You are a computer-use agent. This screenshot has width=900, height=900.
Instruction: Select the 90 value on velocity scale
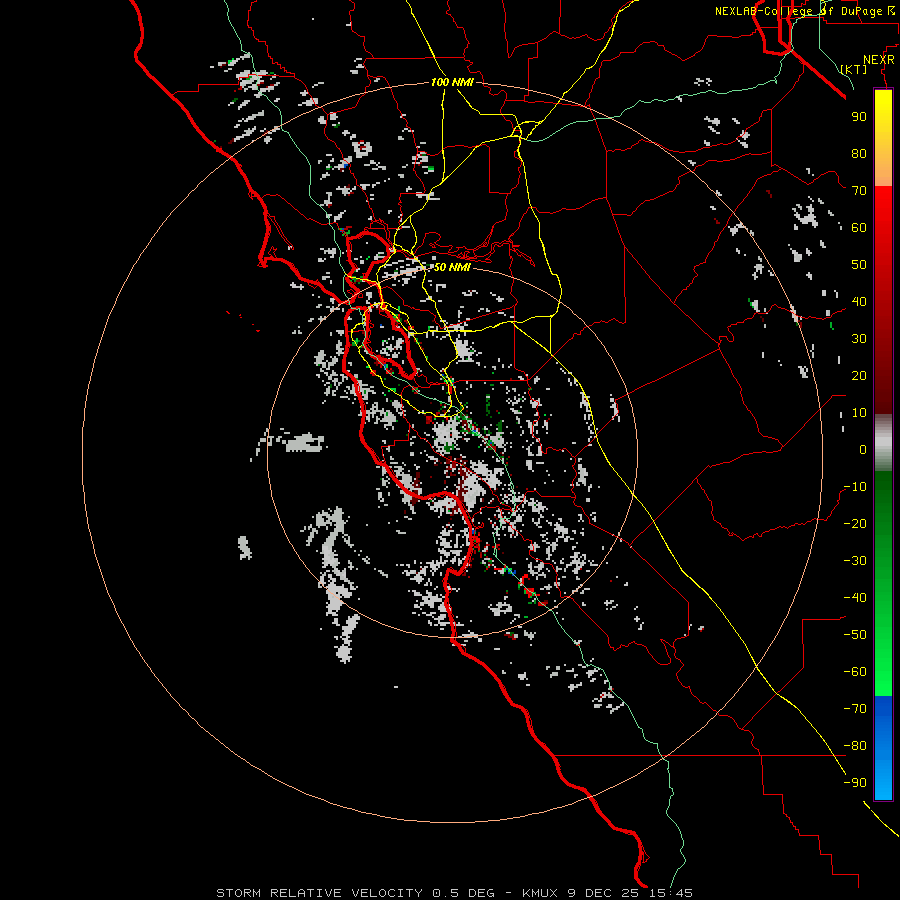859,117
